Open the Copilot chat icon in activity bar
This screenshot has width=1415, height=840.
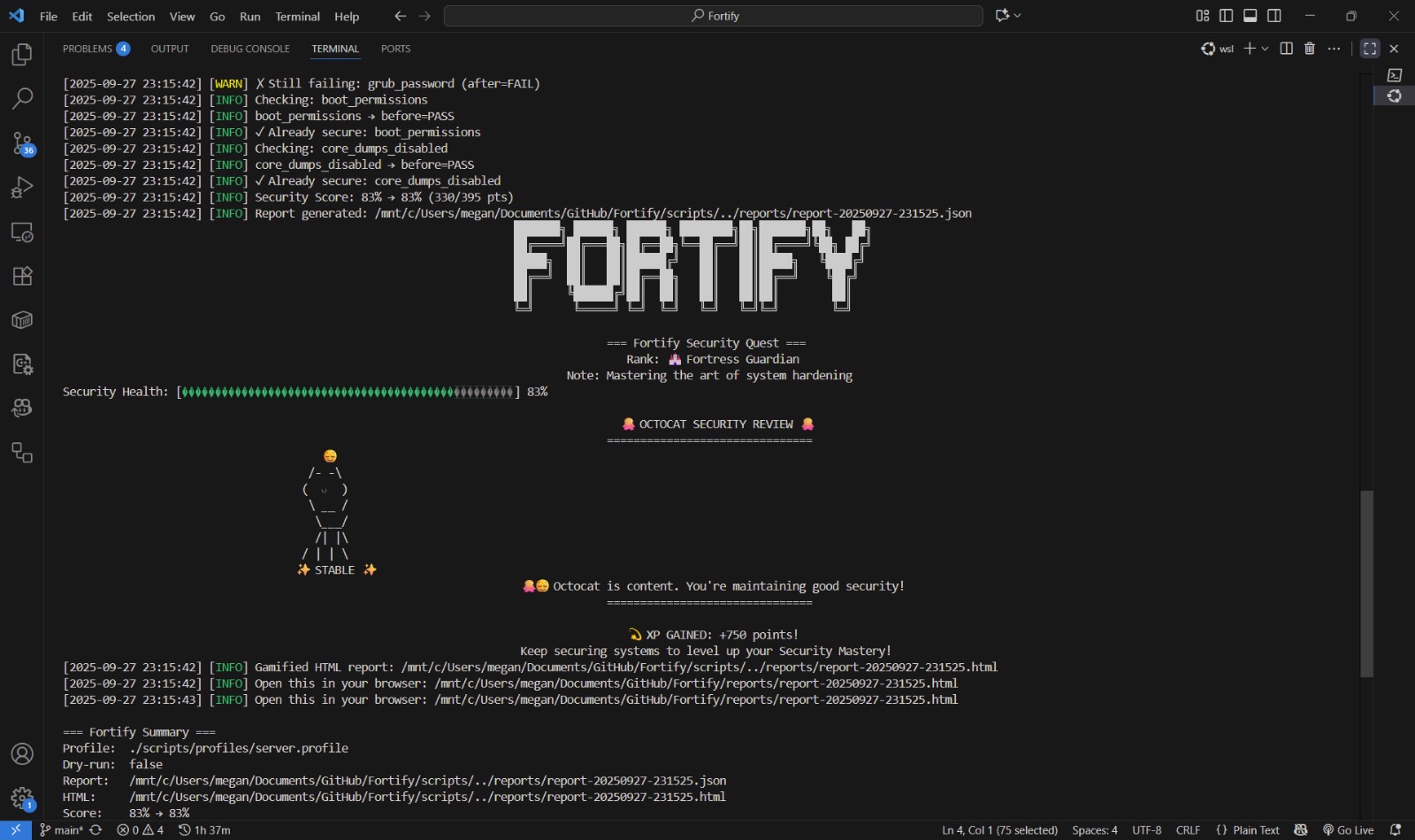pyautogui.click(x=22, y=408)
